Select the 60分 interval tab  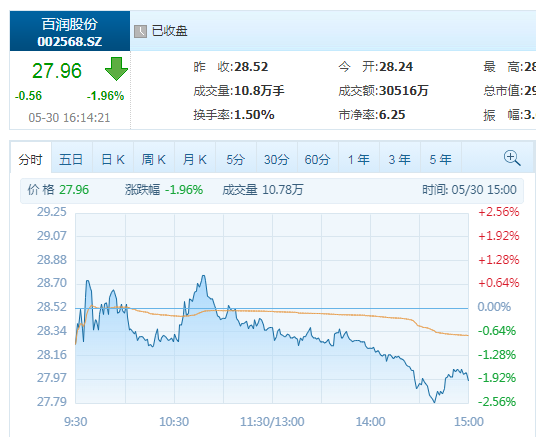(x=318, y=159)
